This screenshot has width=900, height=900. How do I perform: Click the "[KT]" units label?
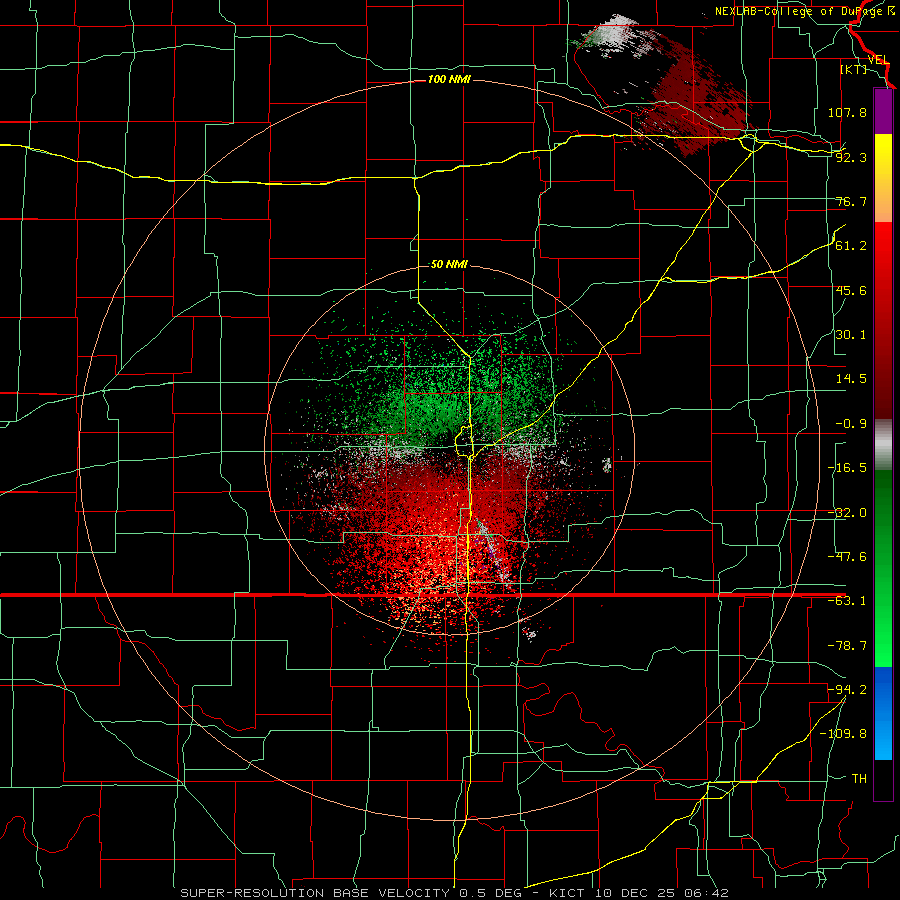coord(853,69)
